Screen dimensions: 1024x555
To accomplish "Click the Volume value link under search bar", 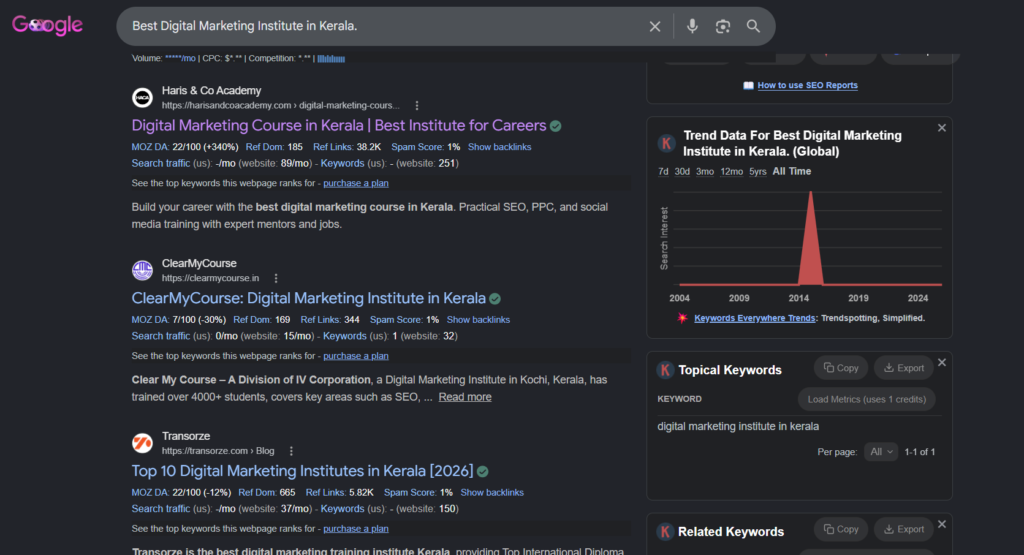I will click(x=180, y=59).
